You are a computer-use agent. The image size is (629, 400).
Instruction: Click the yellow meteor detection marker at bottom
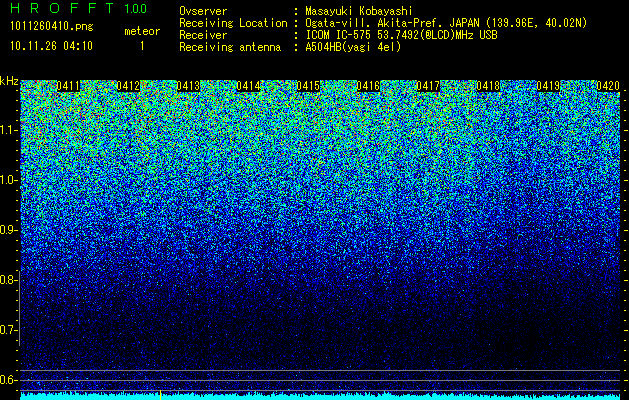point(160,395)
